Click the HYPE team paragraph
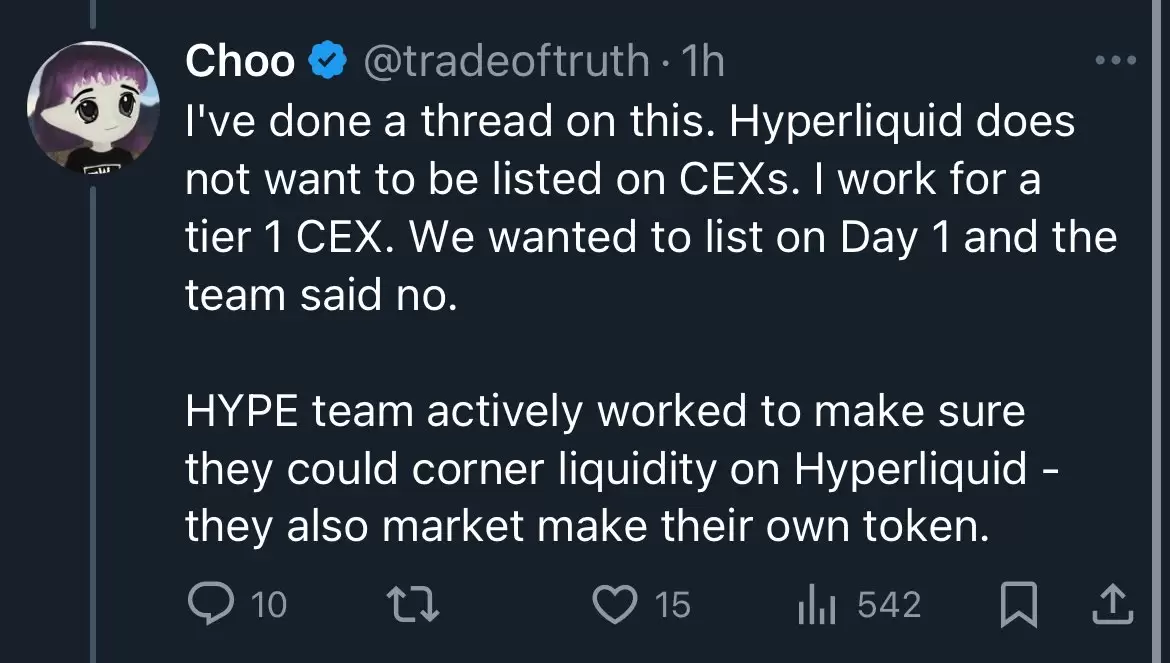 (x=621, y=468)
